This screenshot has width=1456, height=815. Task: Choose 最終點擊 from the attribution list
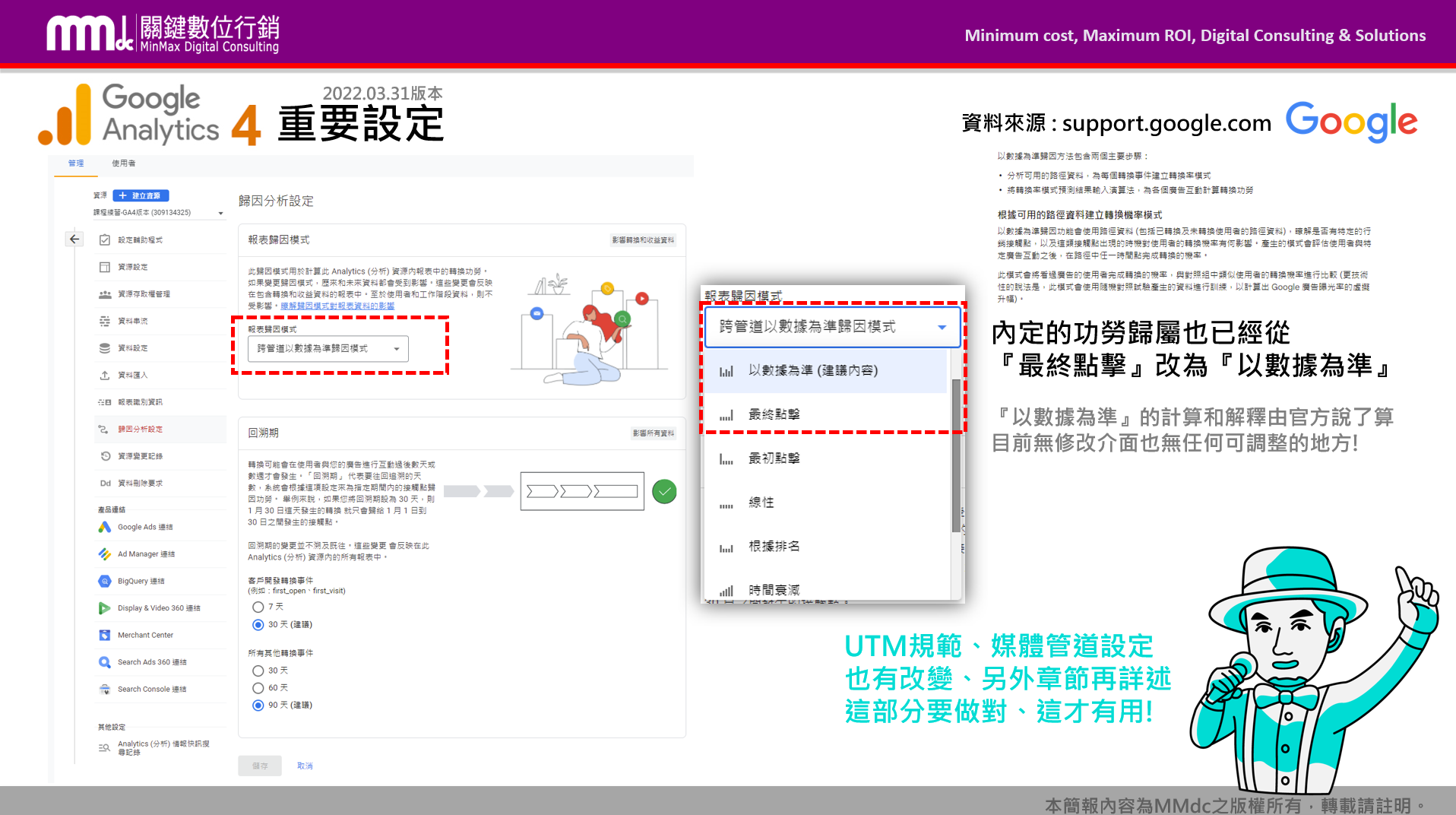click(x=774, y=414)
